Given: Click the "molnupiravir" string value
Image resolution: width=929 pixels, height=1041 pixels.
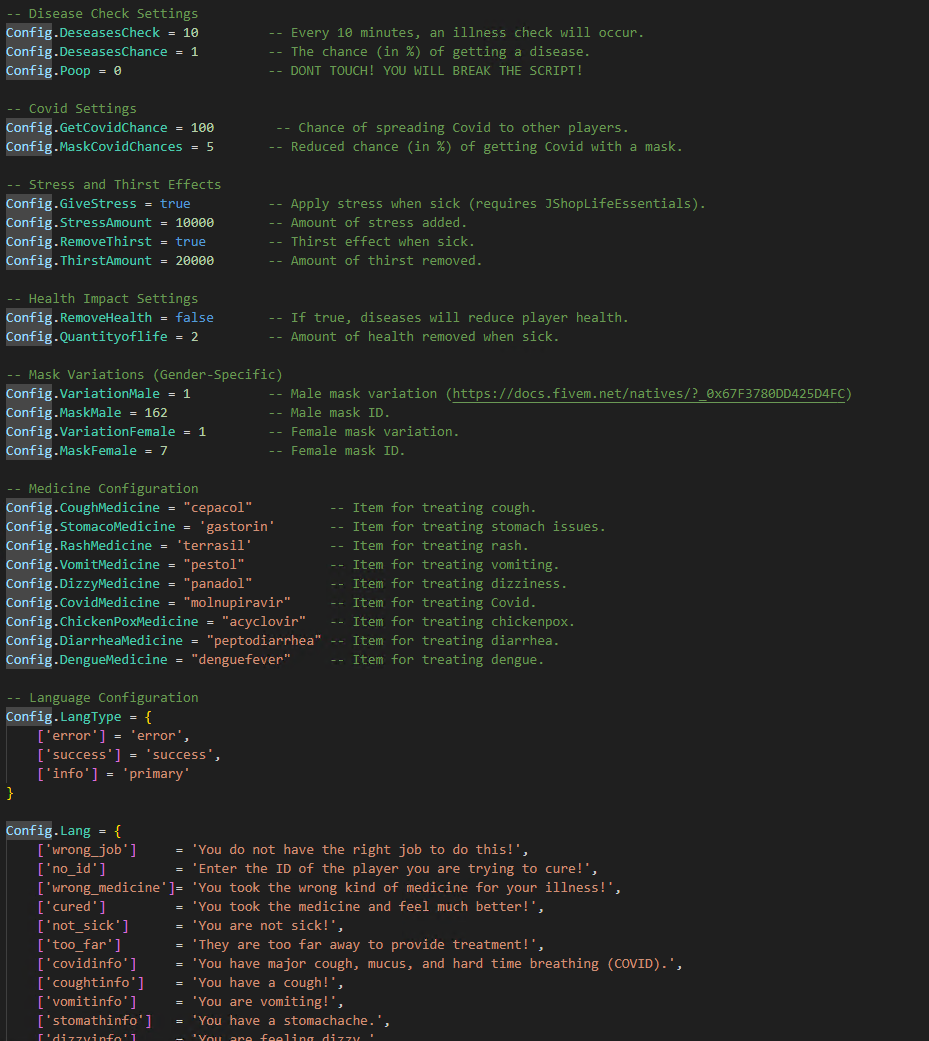Looking at the screenshot, I should click(237, 603).
